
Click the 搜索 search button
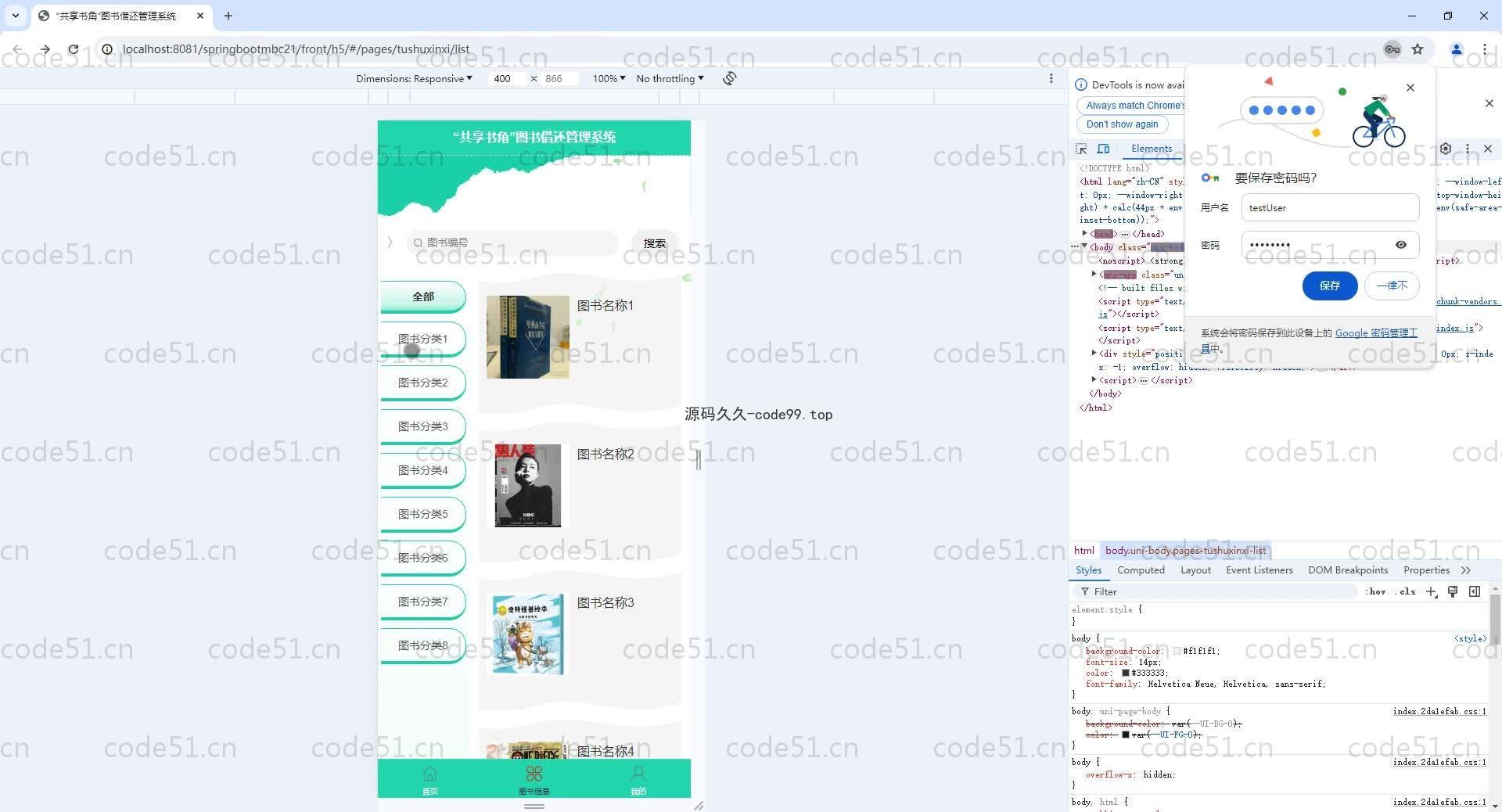point(654,243)
